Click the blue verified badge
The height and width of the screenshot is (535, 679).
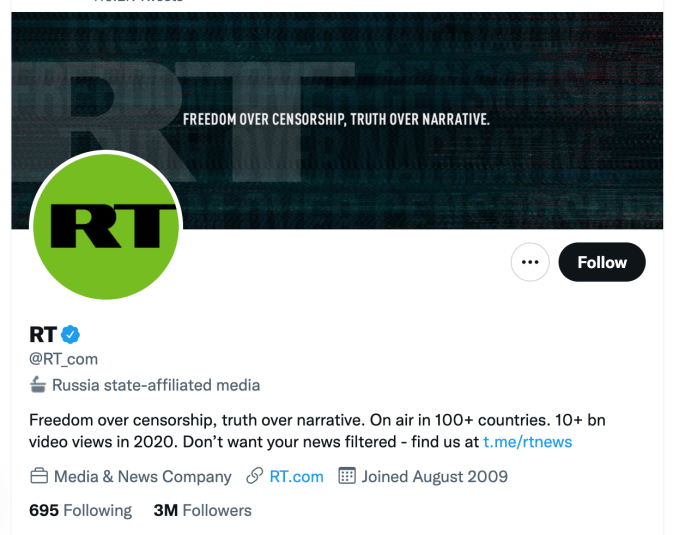point(72,335)
